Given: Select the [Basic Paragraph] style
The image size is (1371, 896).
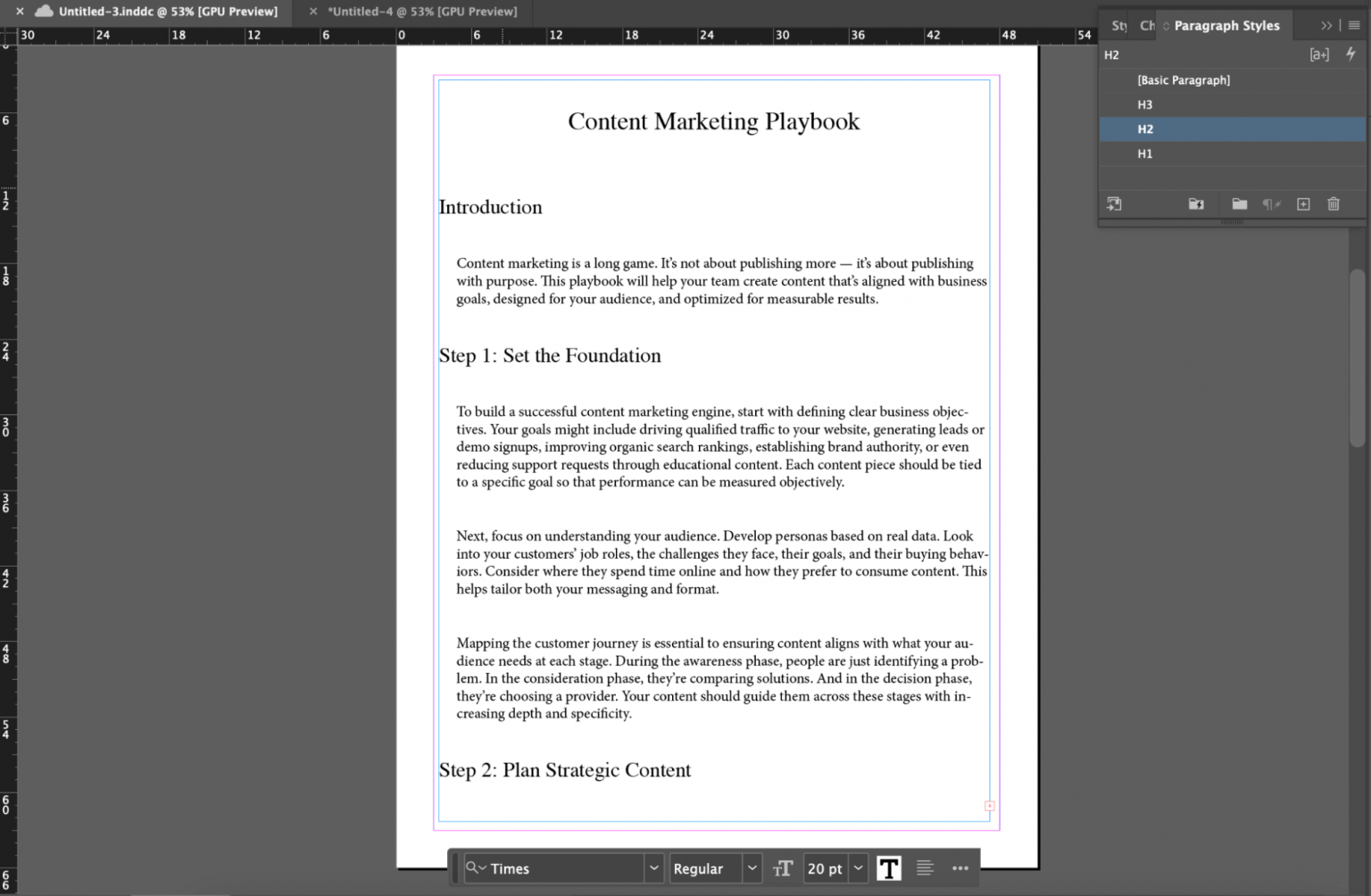Looking at the screenshot, I should [1184, 80].
